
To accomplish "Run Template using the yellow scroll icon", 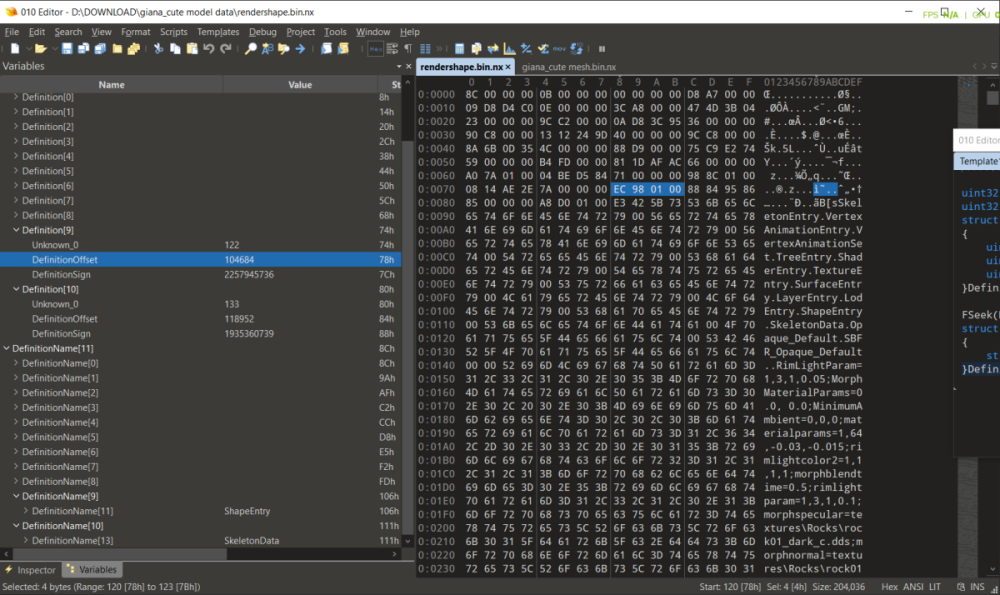I will pos(343,49).
